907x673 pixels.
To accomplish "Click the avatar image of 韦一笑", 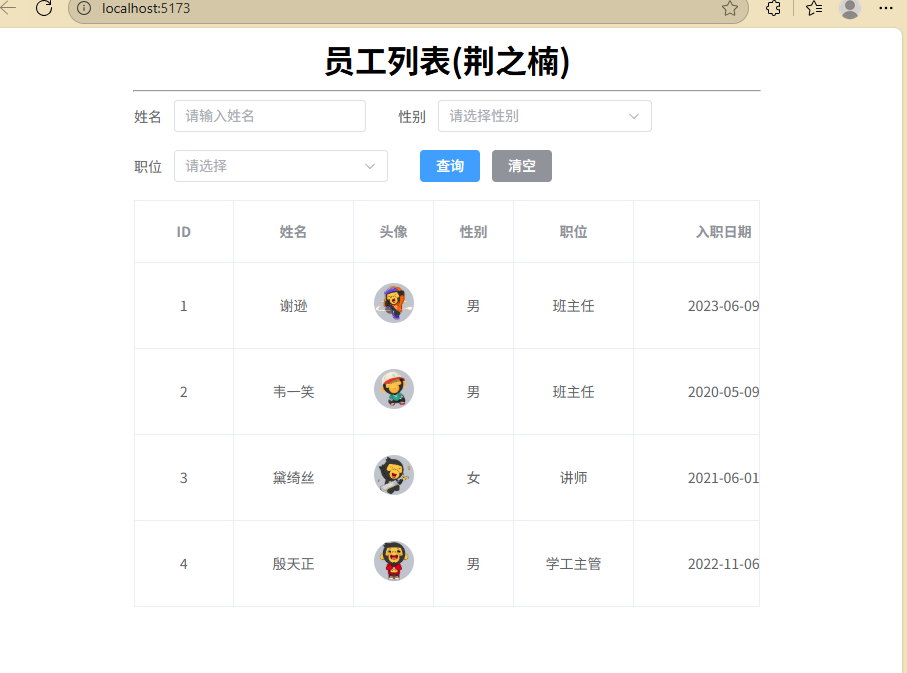I will click(394, 389).
